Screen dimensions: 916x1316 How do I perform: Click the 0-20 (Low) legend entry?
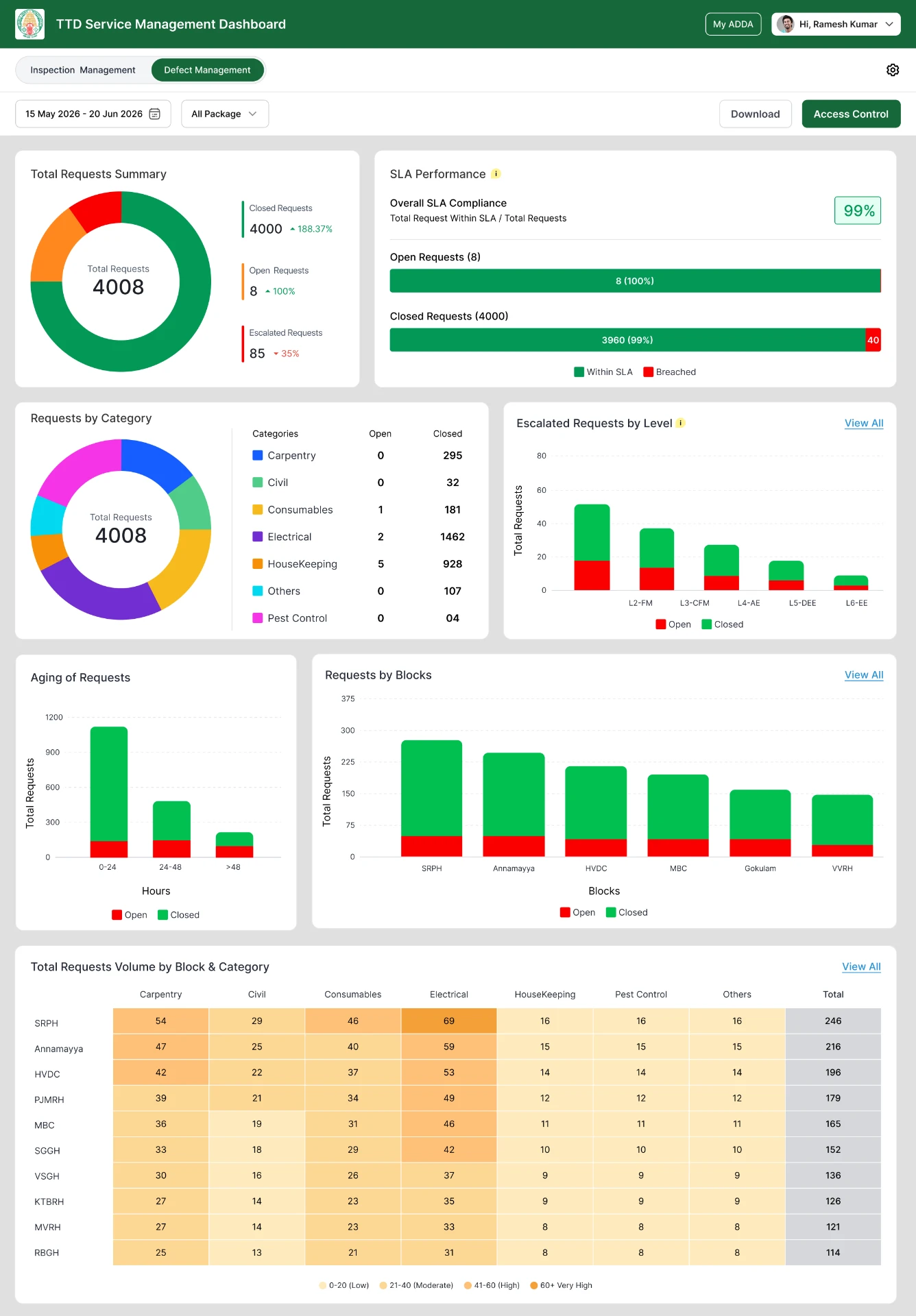pyautogui.click(x=343, y=1285)
